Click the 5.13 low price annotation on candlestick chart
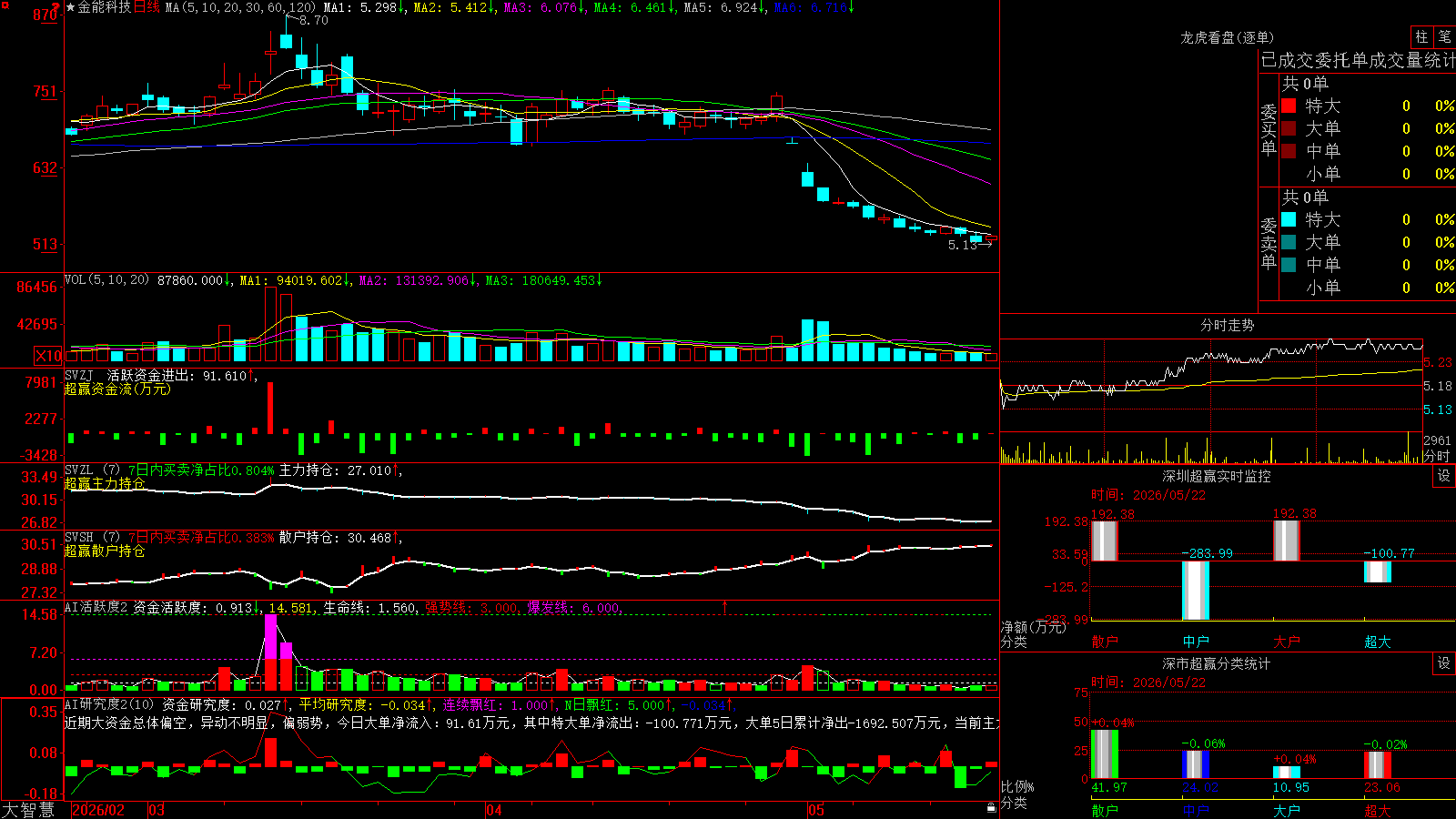The height and width of the screenshot is (819, 1456). [x=962, y=245]
